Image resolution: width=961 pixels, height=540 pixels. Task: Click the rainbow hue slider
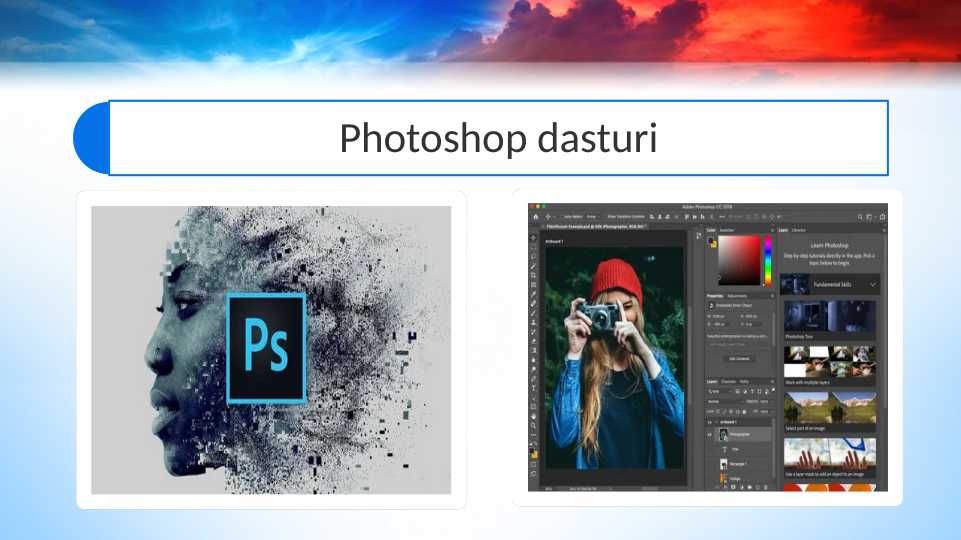pos(768,261)
